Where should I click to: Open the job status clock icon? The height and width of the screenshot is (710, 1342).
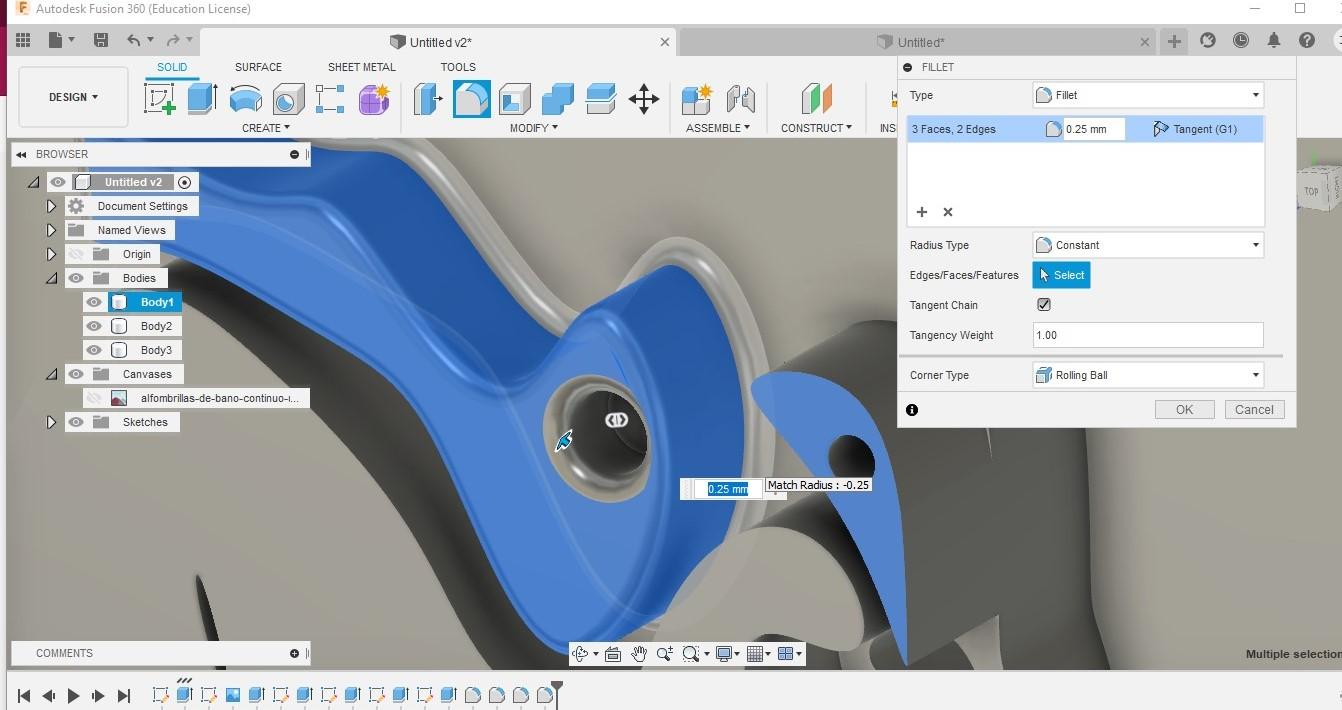[x=1241, y=40]
